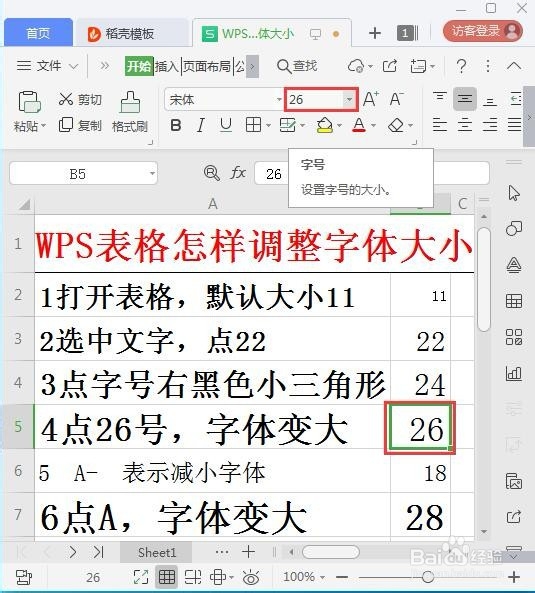
Task: Jump to last sheet arrow
Action: coord(98,552)
